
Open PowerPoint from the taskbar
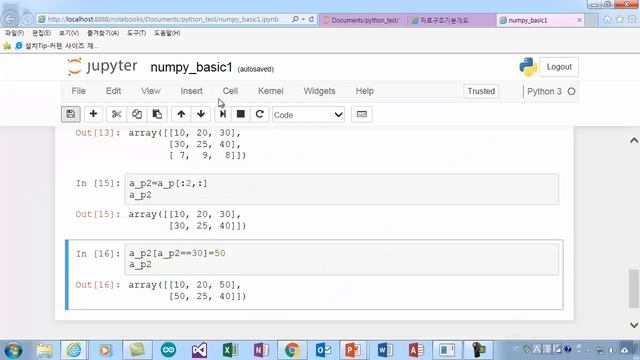(x=353, y=350)
